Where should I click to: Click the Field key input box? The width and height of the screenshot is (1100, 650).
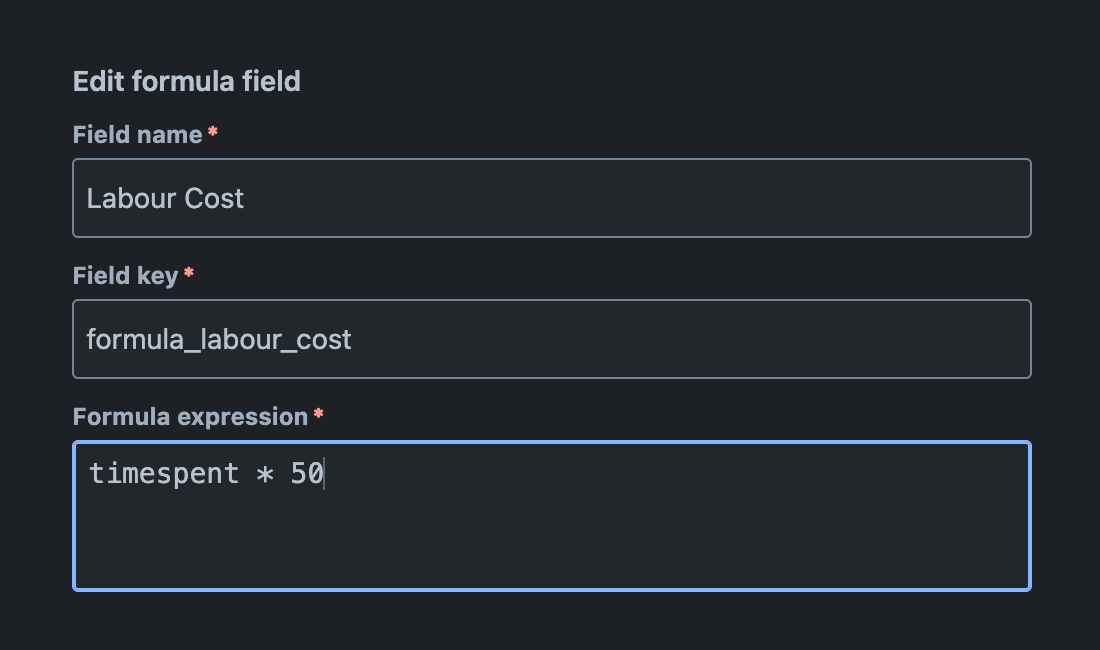tap(550, 338)
